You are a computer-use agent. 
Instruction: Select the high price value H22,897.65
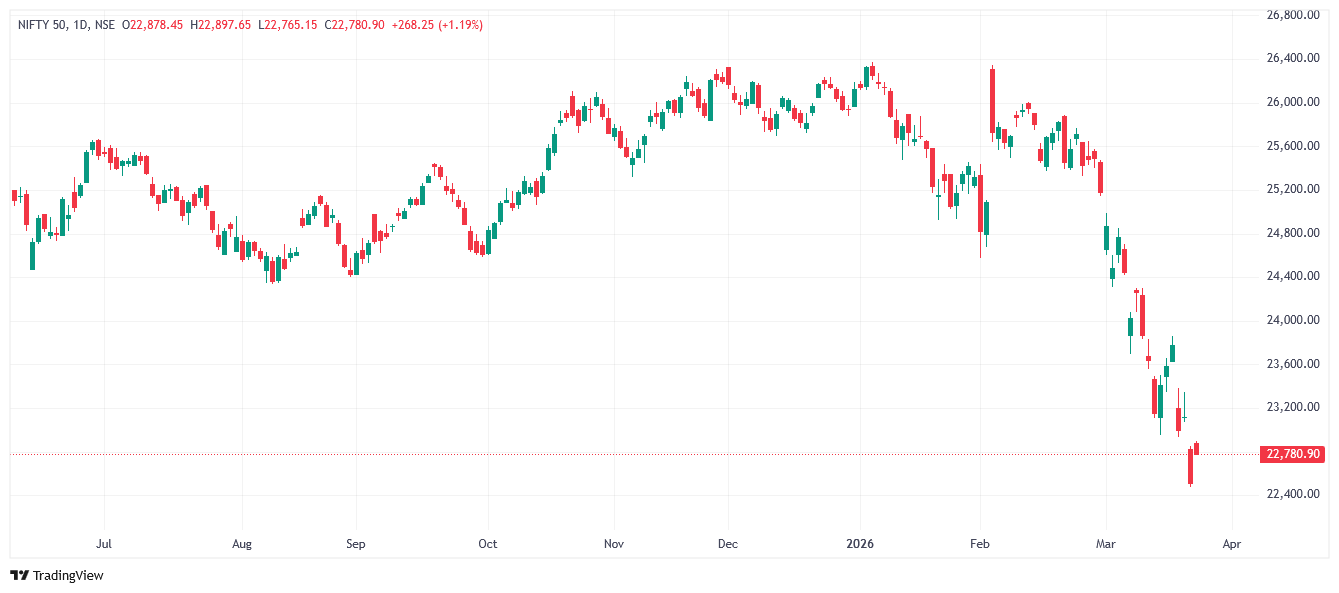[221, 24]
